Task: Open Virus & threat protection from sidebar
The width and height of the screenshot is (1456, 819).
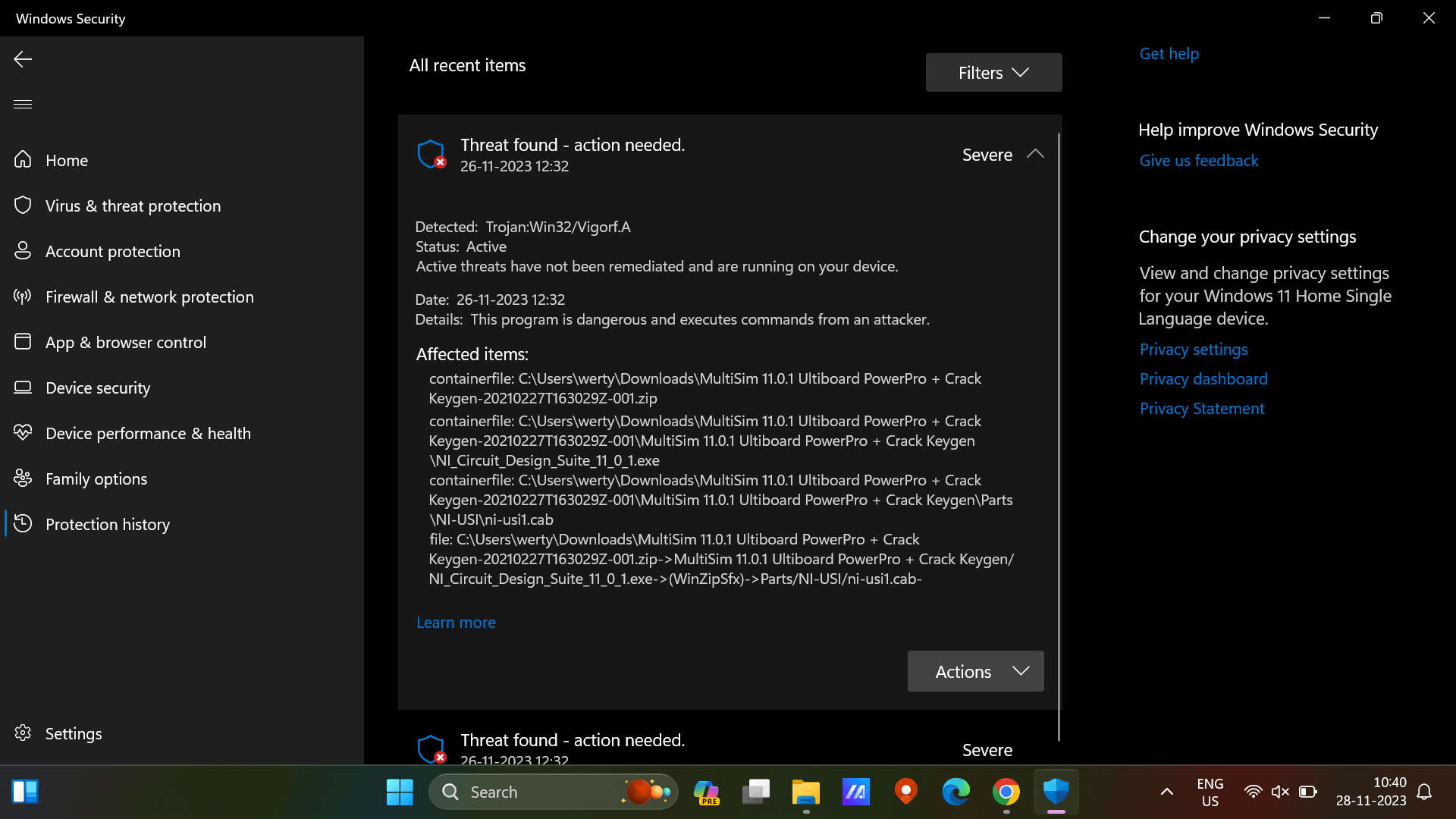Action: pyautogui.click(x=132, y=205)
